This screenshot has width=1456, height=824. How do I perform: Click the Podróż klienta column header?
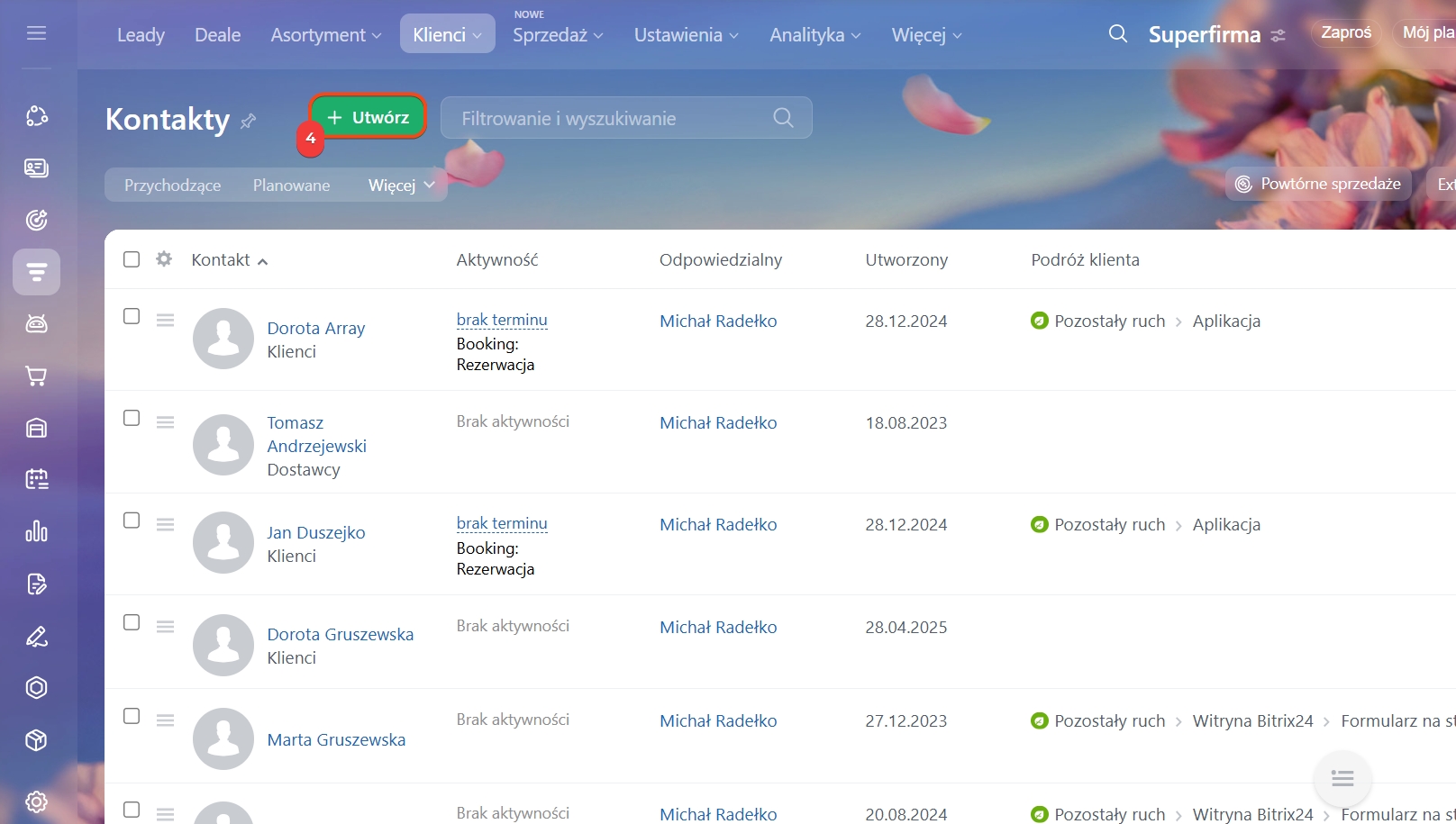(1085, 259)
